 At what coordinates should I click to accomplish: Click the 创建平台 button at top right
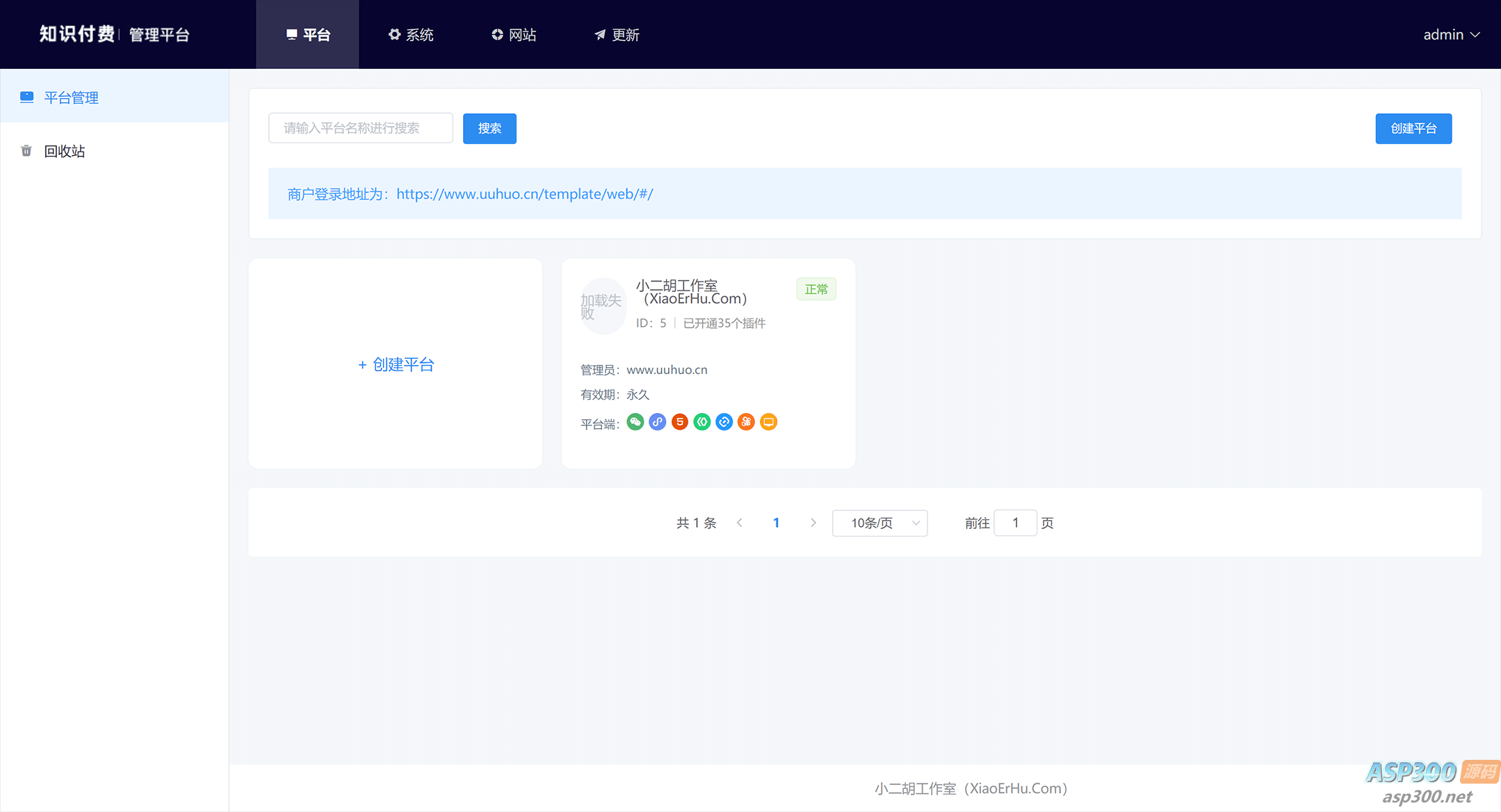(1413, 129)
